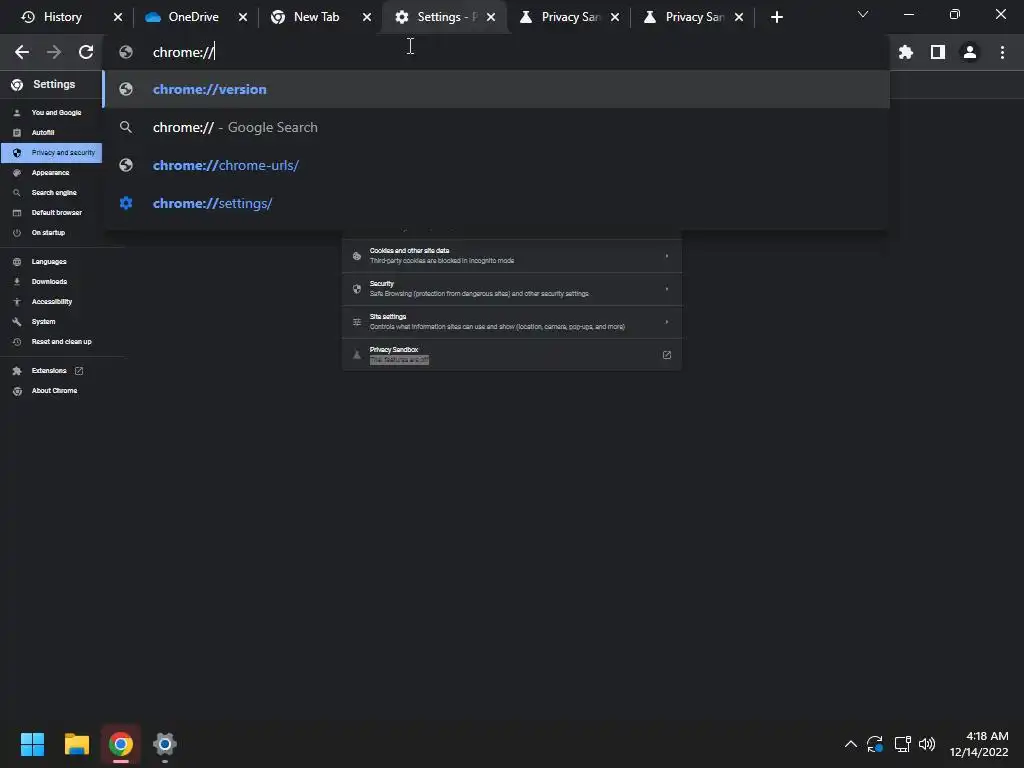1024x768 pixels.
Task: Show hidden system tray icons
Action: click(850, 744)
